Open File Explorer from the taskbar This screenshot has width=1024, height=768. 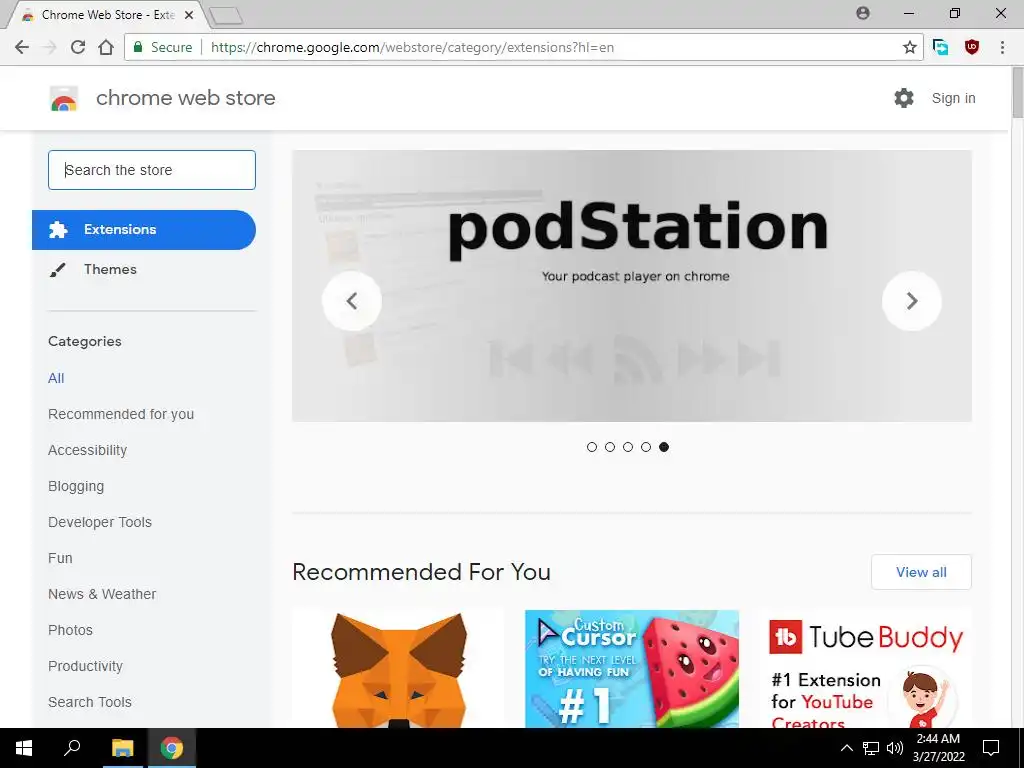(x=122, y=748)
